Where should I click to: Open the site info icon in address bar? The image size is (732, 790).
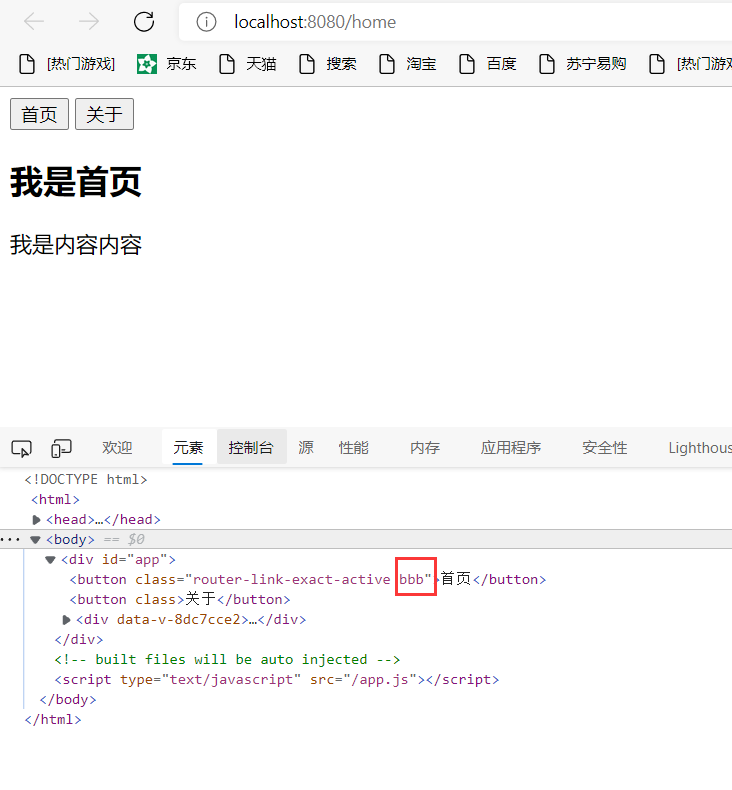(206, 22)
